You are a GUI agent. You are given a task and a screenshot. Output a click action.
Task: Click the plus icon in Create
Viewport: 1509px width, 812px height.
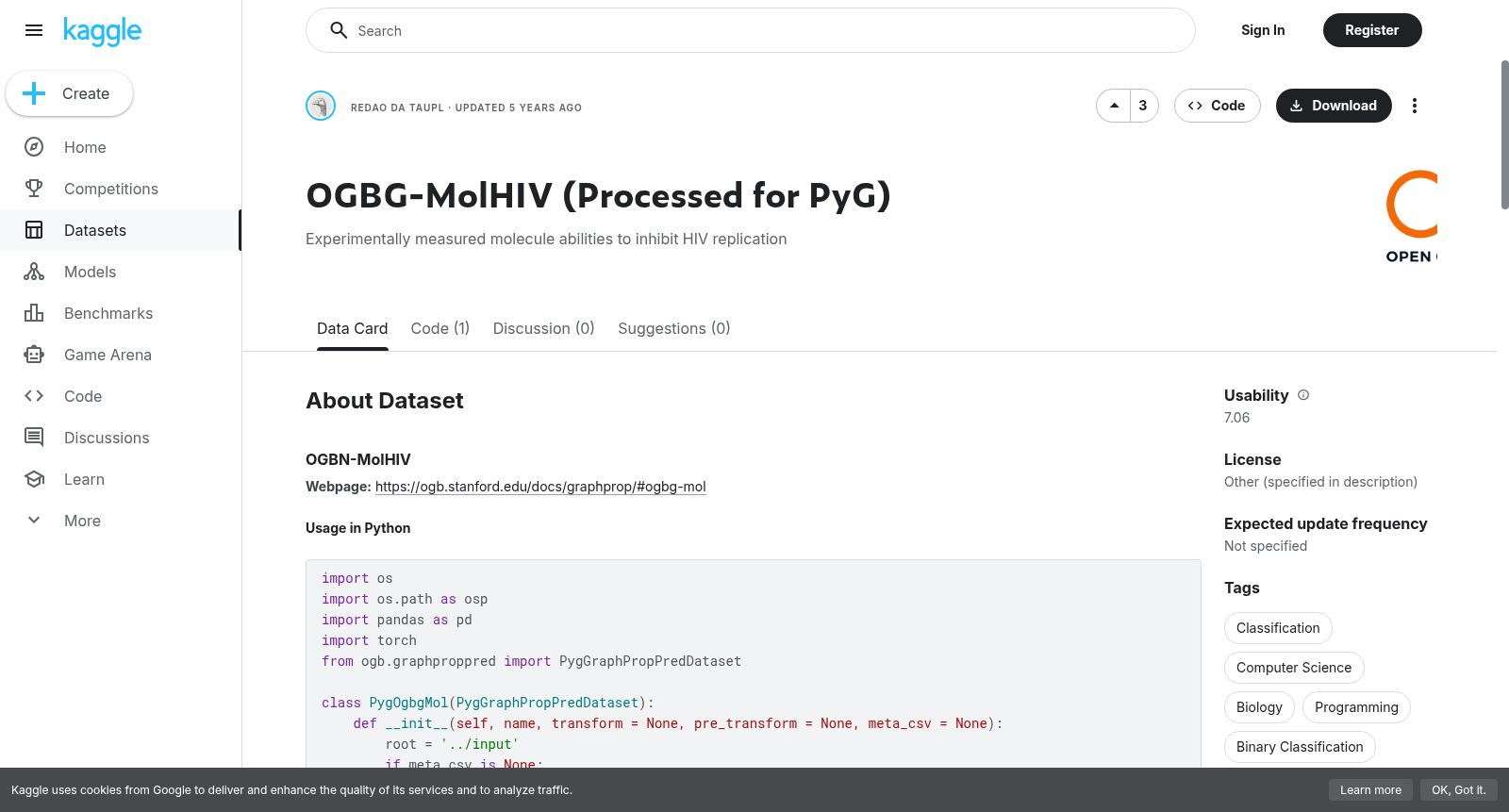point(34,93)
